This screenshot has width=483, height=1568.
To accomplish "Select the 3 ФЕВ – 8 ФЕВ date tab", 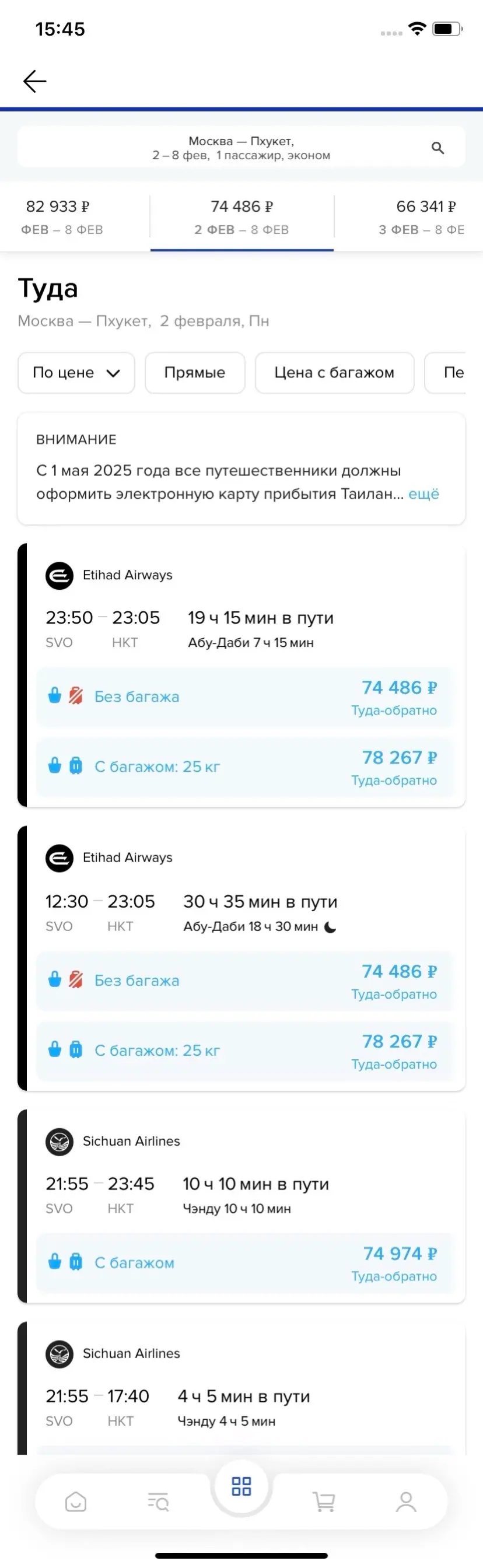I will click(421, 218).
